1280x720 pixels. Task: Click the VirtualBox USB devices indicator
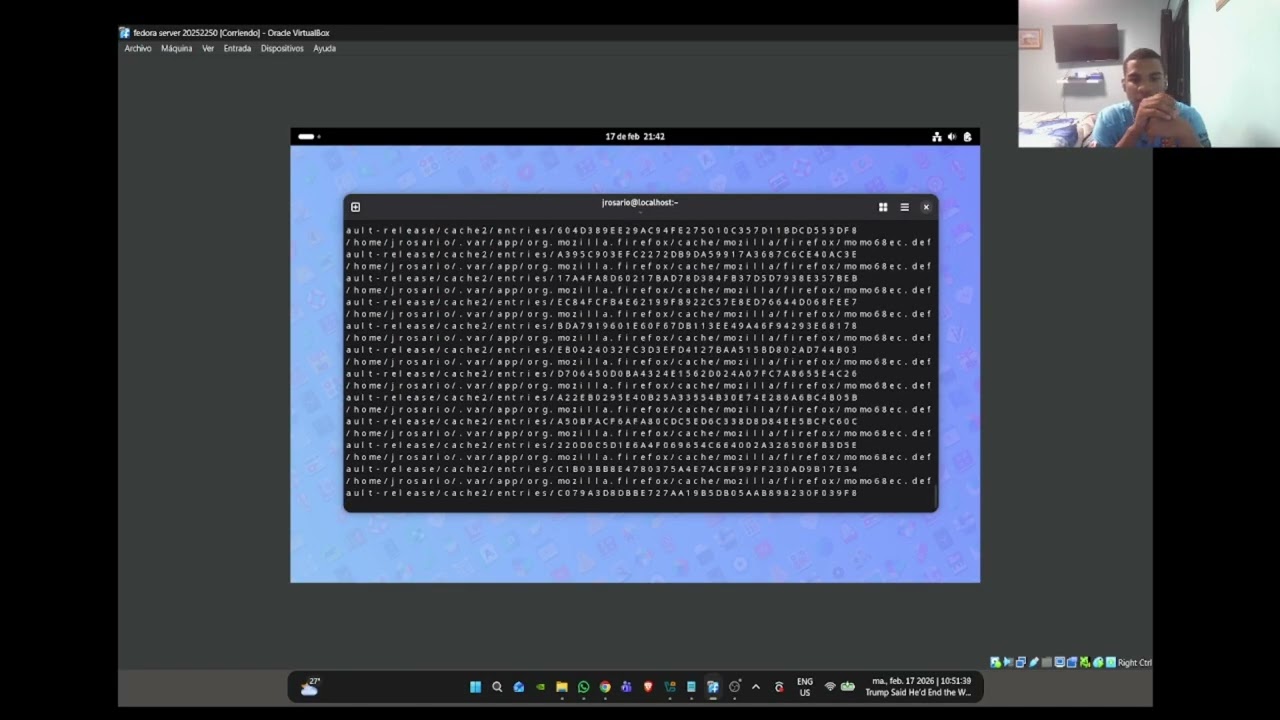1034,662
